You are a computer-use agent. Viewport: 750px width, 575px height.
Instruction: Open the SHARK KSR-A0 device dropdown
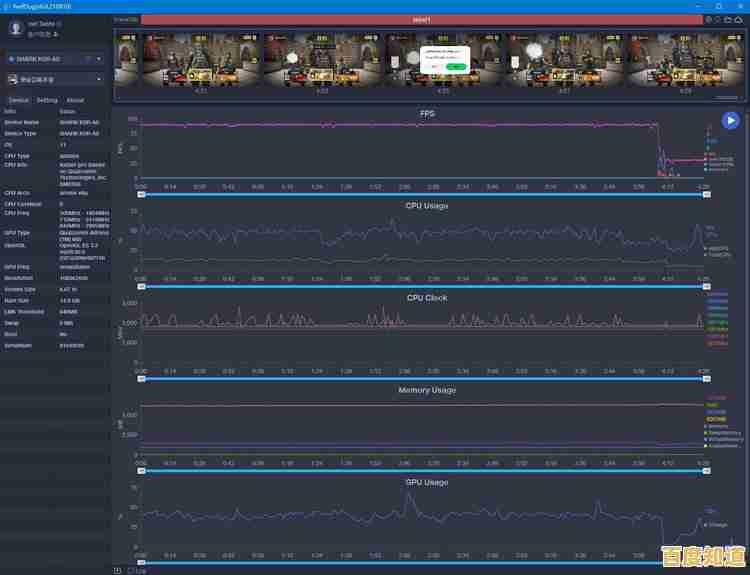coord(55,59)
